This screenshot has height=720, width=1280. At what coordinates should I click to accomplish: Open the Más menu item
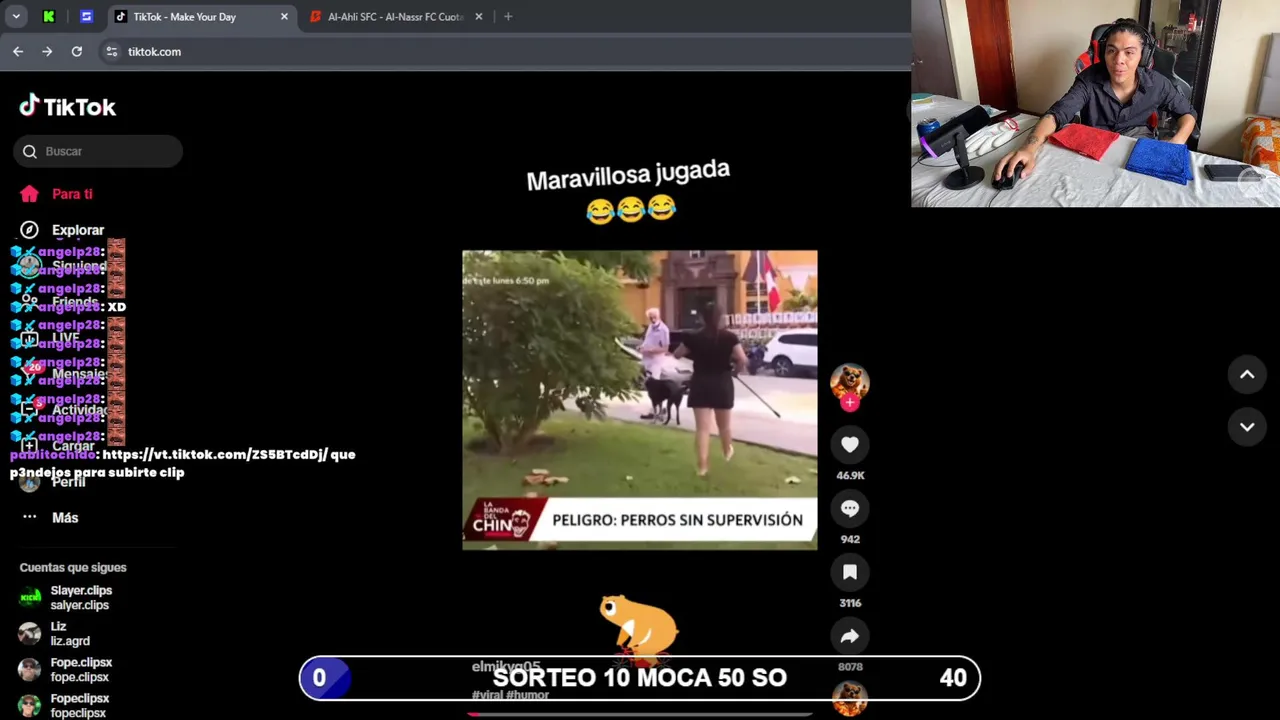click(65, 517)
